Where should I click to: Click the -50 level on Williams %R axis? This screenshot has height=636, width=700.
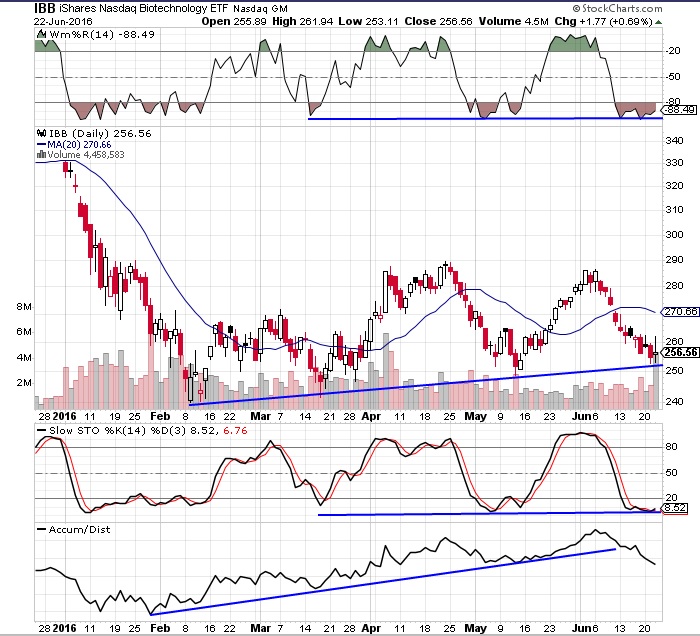pos(673,77)
